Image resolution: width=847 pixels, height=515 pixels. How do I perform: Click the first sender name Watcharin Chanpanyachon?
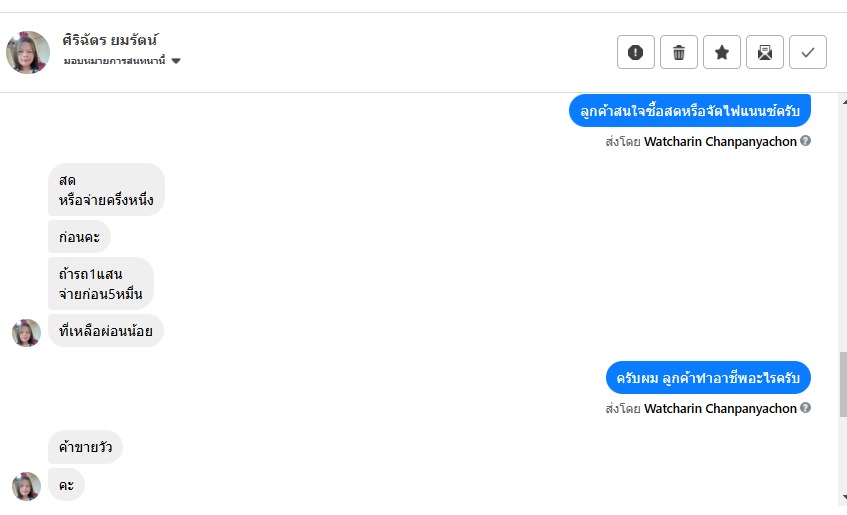[x=720, y=142]
